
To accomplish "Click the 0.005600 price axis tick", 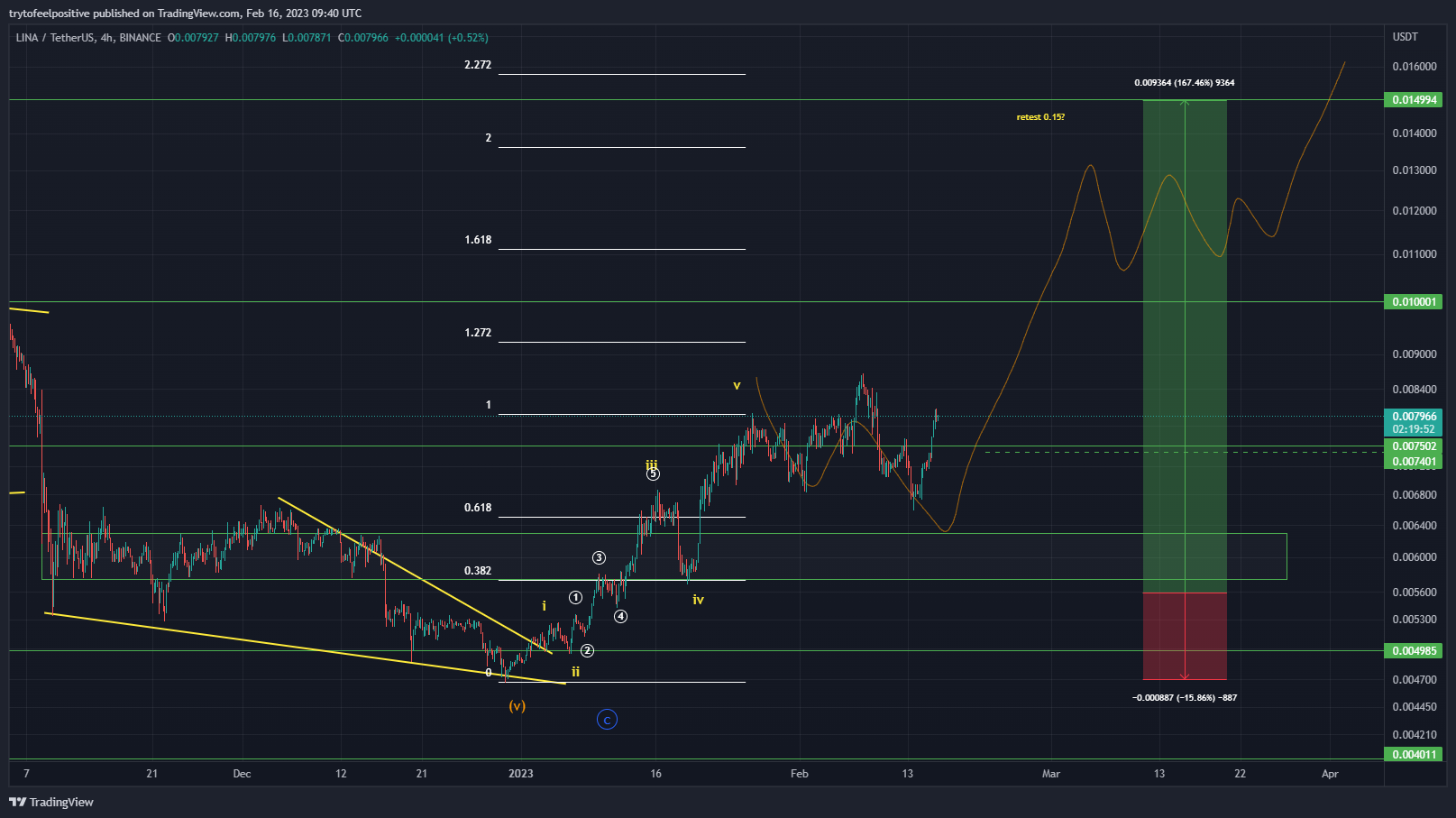I will point(1415,593).
